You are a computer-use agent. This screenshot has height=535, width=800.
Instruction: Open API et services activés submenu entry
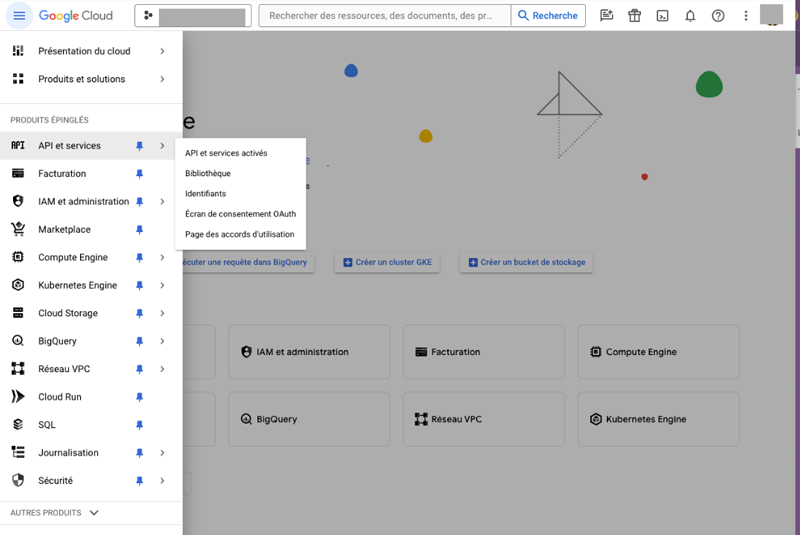click(226, 153)
